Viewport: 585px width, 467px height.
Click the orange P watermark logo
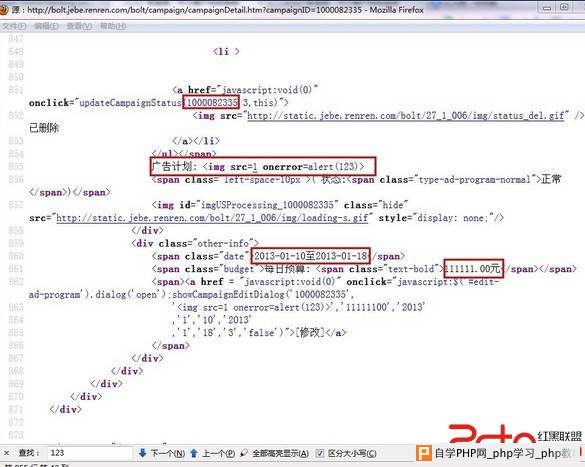click(x=423, y=454)
